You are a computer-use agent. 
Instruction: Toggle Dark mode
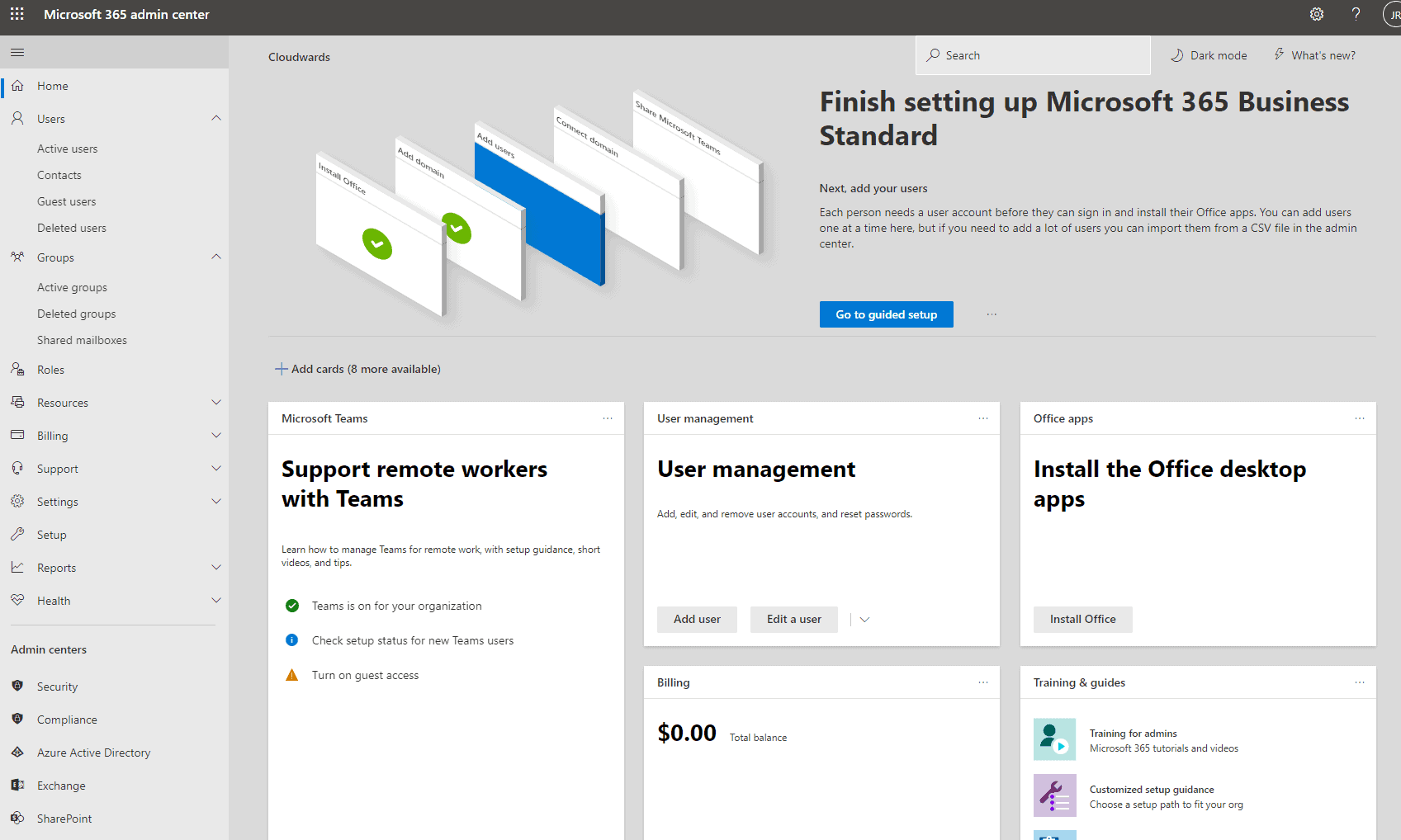[1209, 55]
